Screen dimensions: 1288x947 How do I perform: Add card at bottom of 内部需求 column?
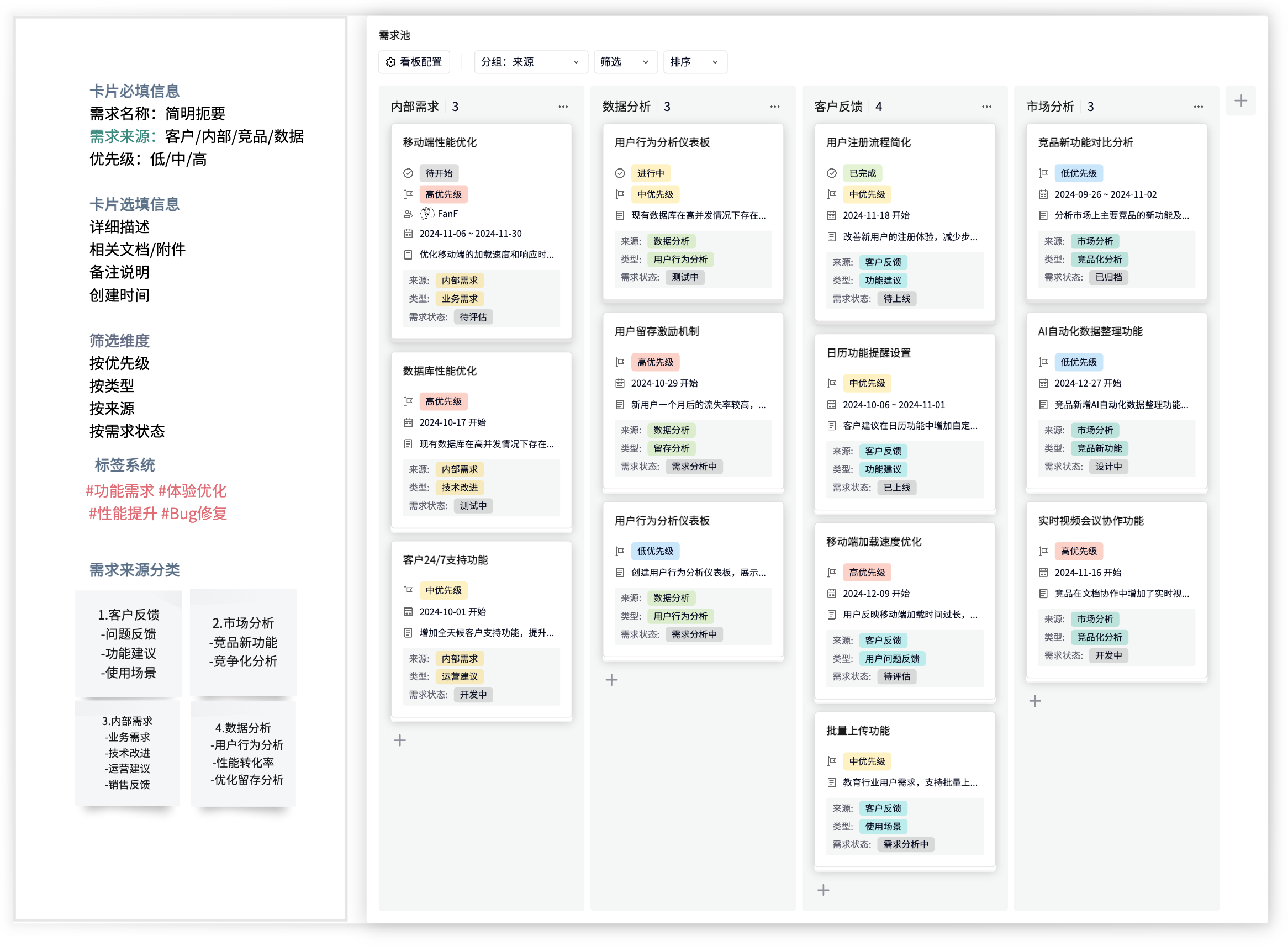[399, 740]
